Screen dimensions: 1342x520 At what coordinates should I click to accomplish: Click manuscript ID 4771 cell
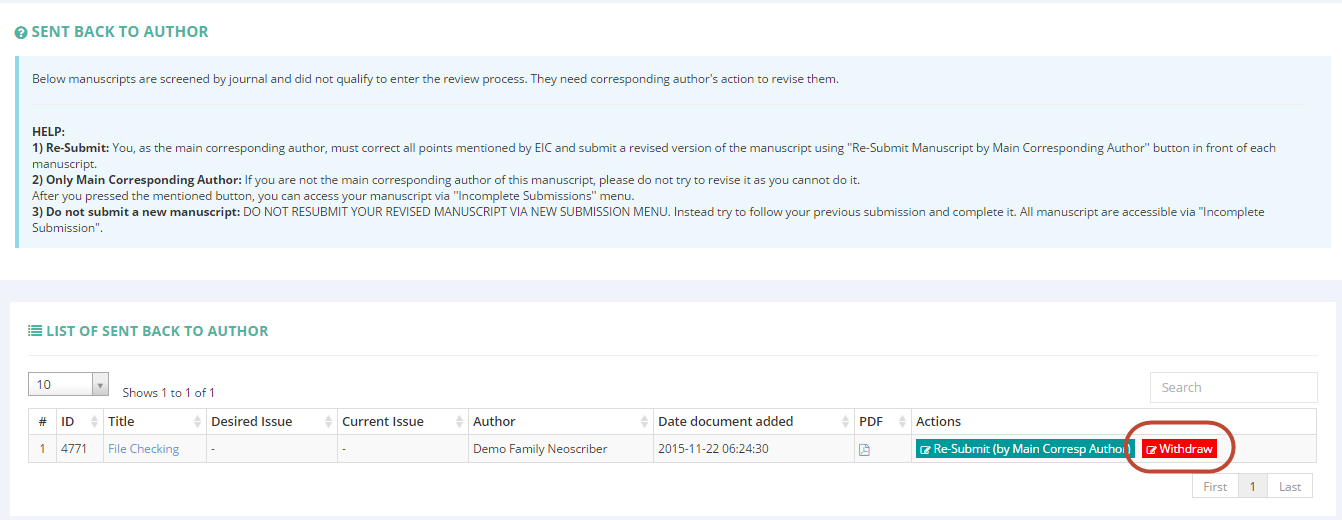tap(80, 449)
